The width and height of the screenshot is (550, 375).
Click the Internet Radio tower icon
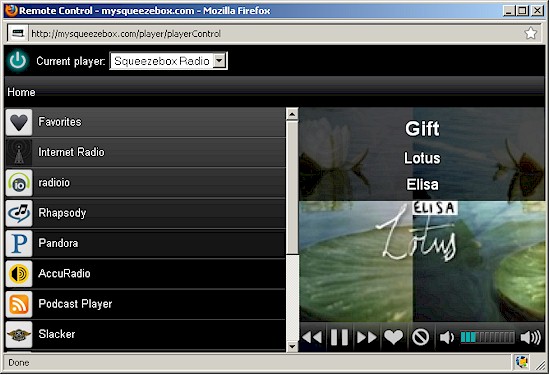pos(19,152)
